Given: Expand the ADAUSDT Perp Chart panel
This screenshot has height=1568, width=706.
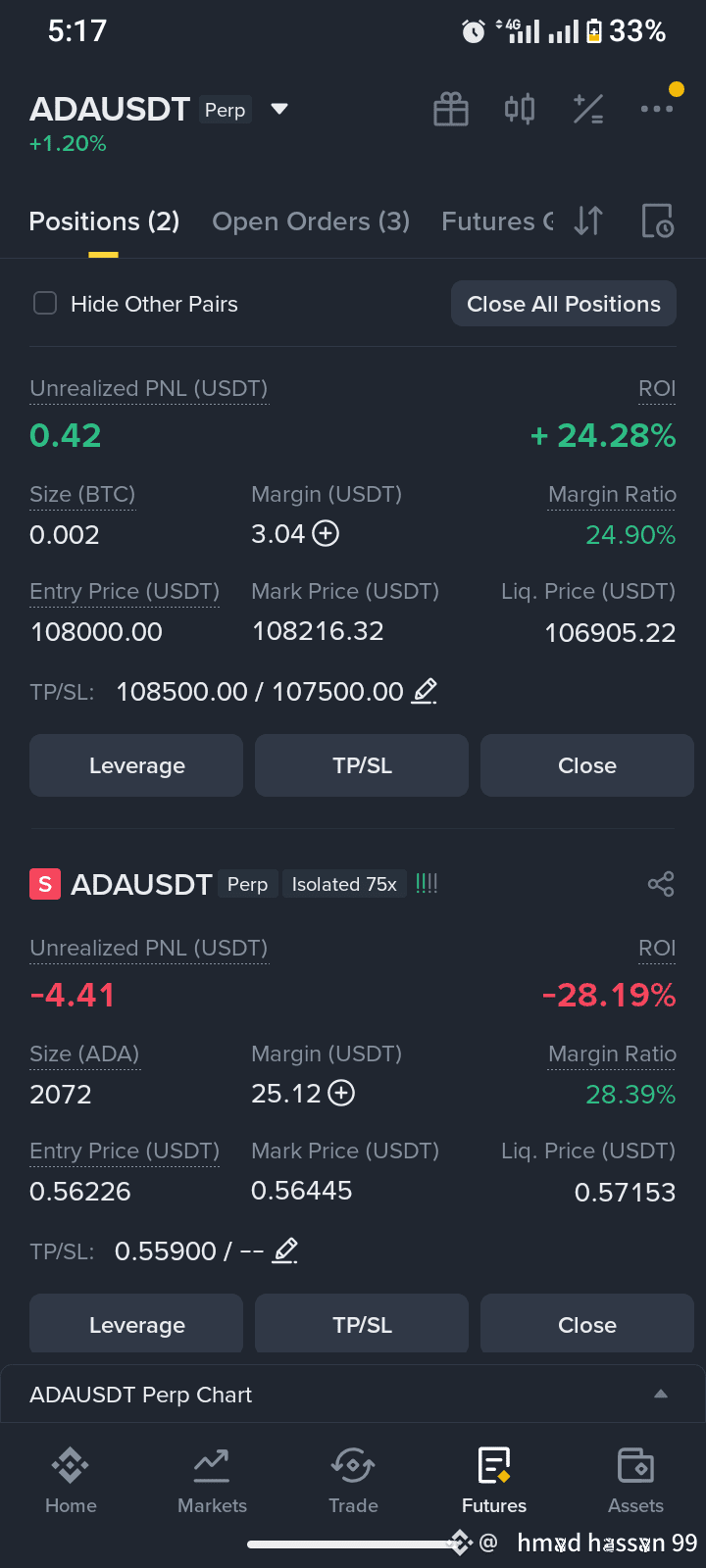Looking at the screenshot, I should tap(661, 1395).
